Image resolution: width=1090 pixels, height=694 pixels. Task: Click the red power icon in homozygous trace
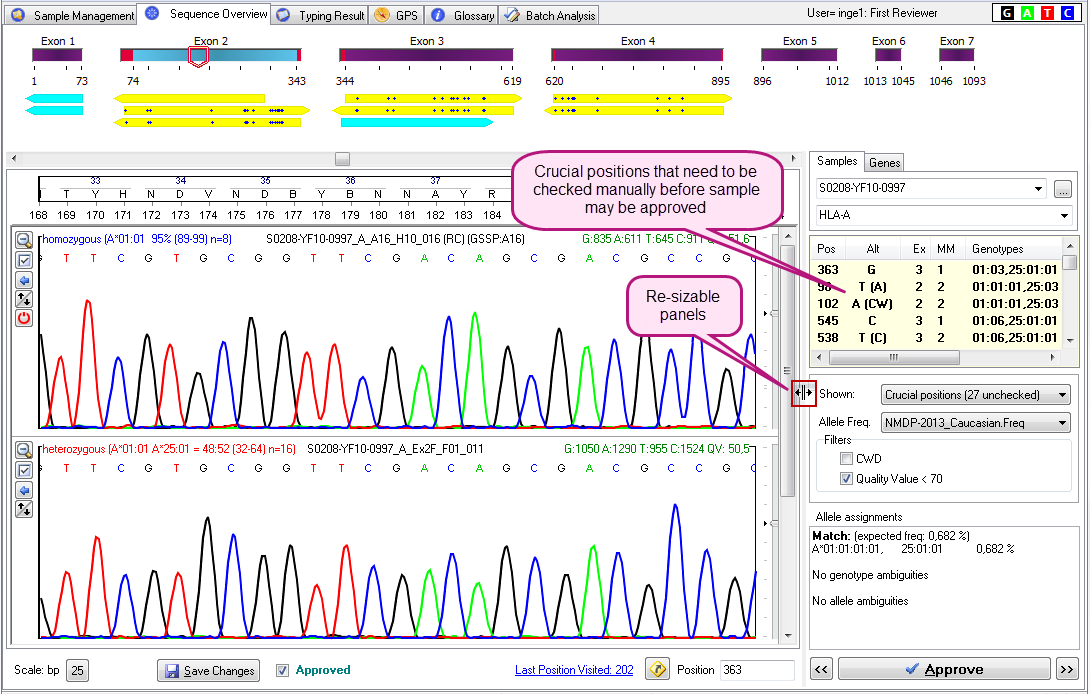click(x=24, y=318)
